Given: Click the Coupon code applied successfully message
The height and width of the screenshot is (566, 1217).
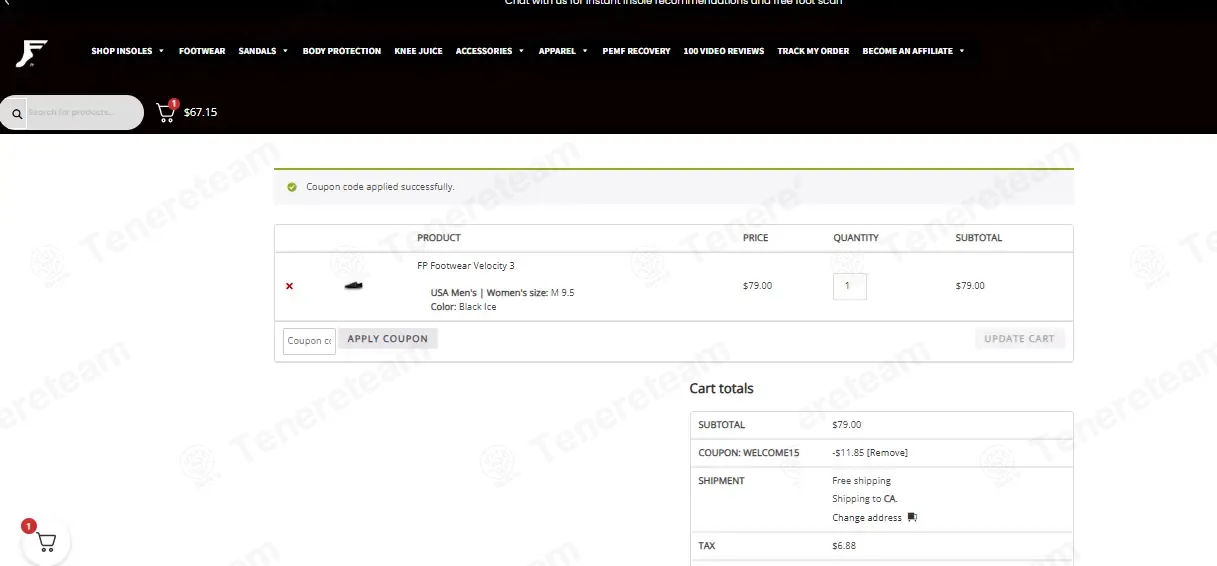Looking at the screenshot, I should click(x=380, y=187).
